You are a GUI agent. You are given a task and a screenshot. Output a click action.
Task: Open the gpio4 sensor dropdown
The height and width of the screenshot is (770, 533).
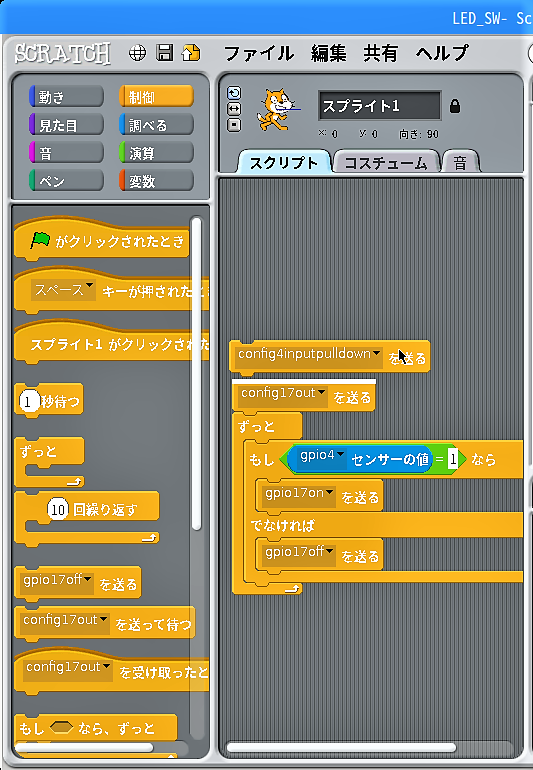coord(340,454)
